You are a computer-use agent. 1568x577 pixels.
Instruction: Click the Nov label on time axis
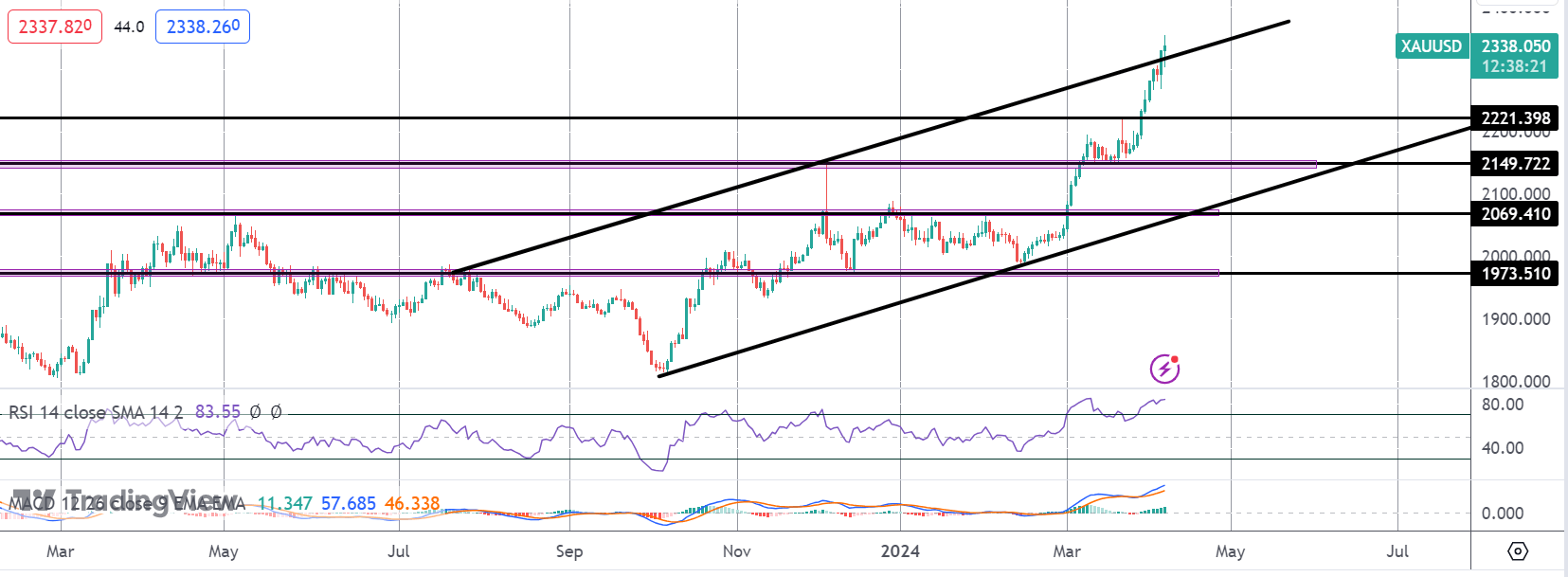click(x=736, y=551)
